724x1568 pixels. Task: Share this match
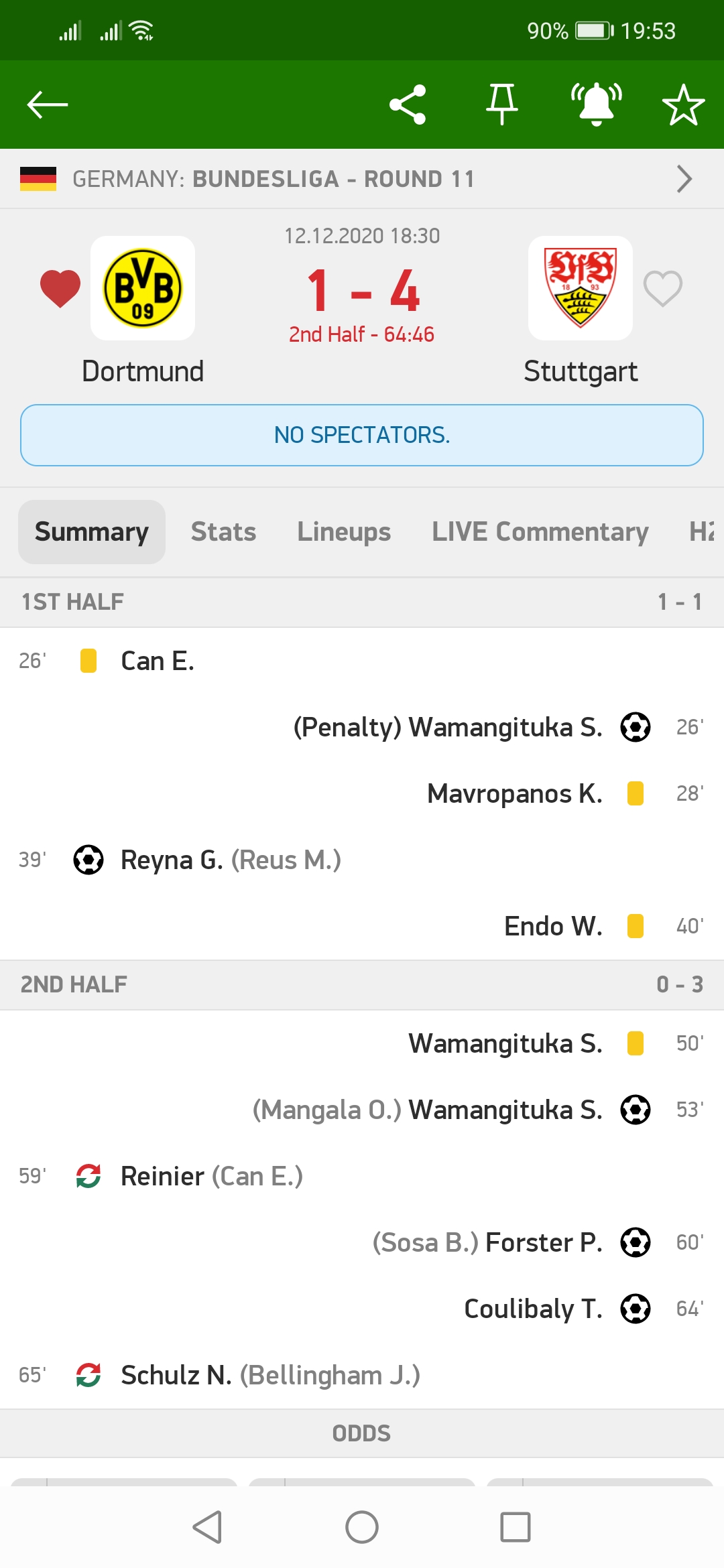coord(408,105)
